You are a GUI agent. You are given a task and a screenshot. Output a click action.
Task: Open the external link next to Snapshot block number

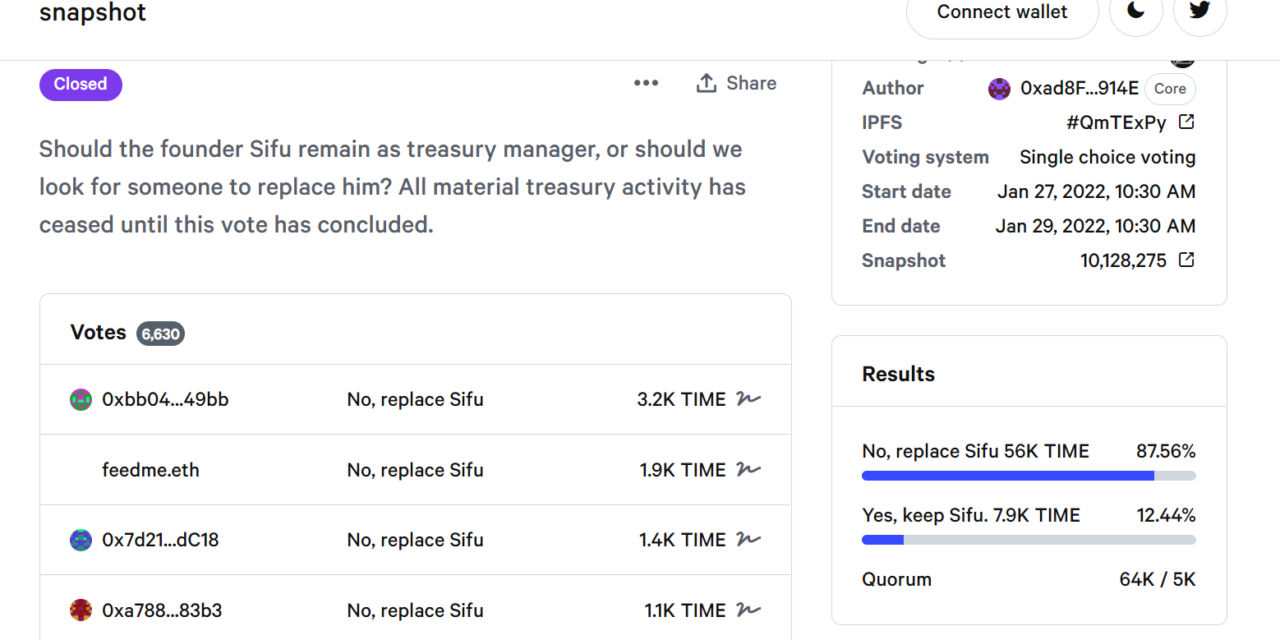pos(1186,260)
